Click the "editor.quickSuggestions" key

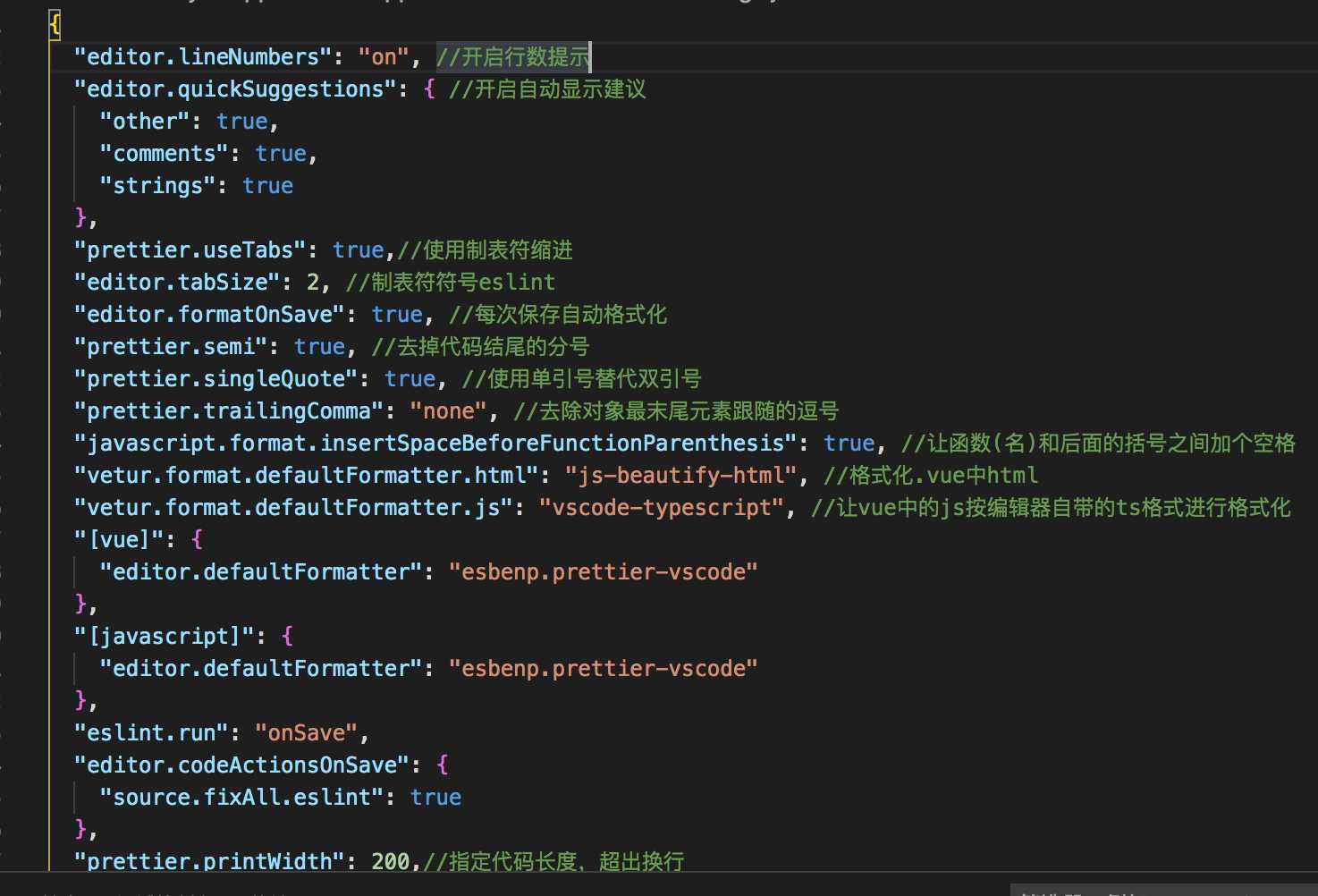(235, 89)
